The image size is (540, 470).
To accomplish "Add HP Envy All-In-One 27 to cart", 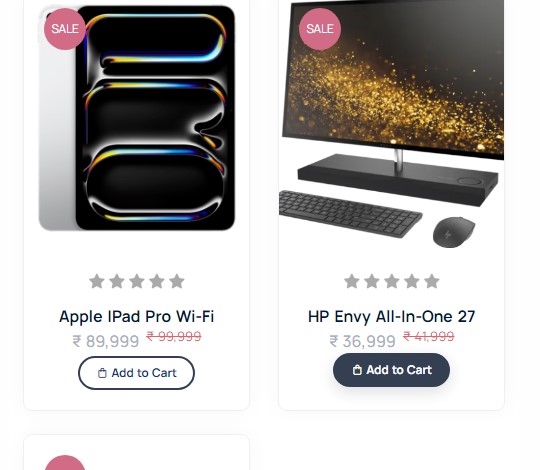I will (391, 370).
